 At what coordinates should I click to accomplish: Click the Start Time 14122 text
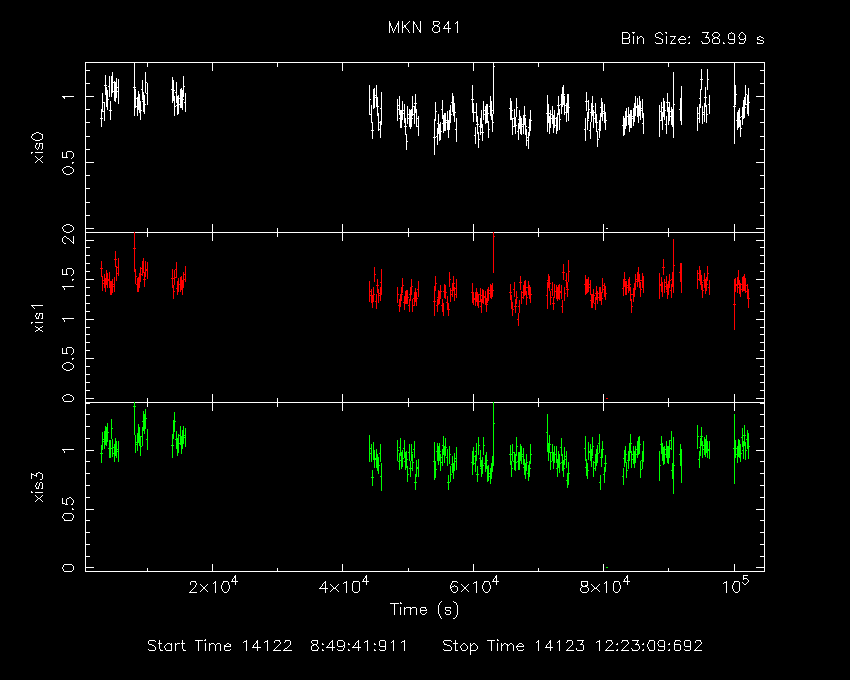tap(220, 646)
